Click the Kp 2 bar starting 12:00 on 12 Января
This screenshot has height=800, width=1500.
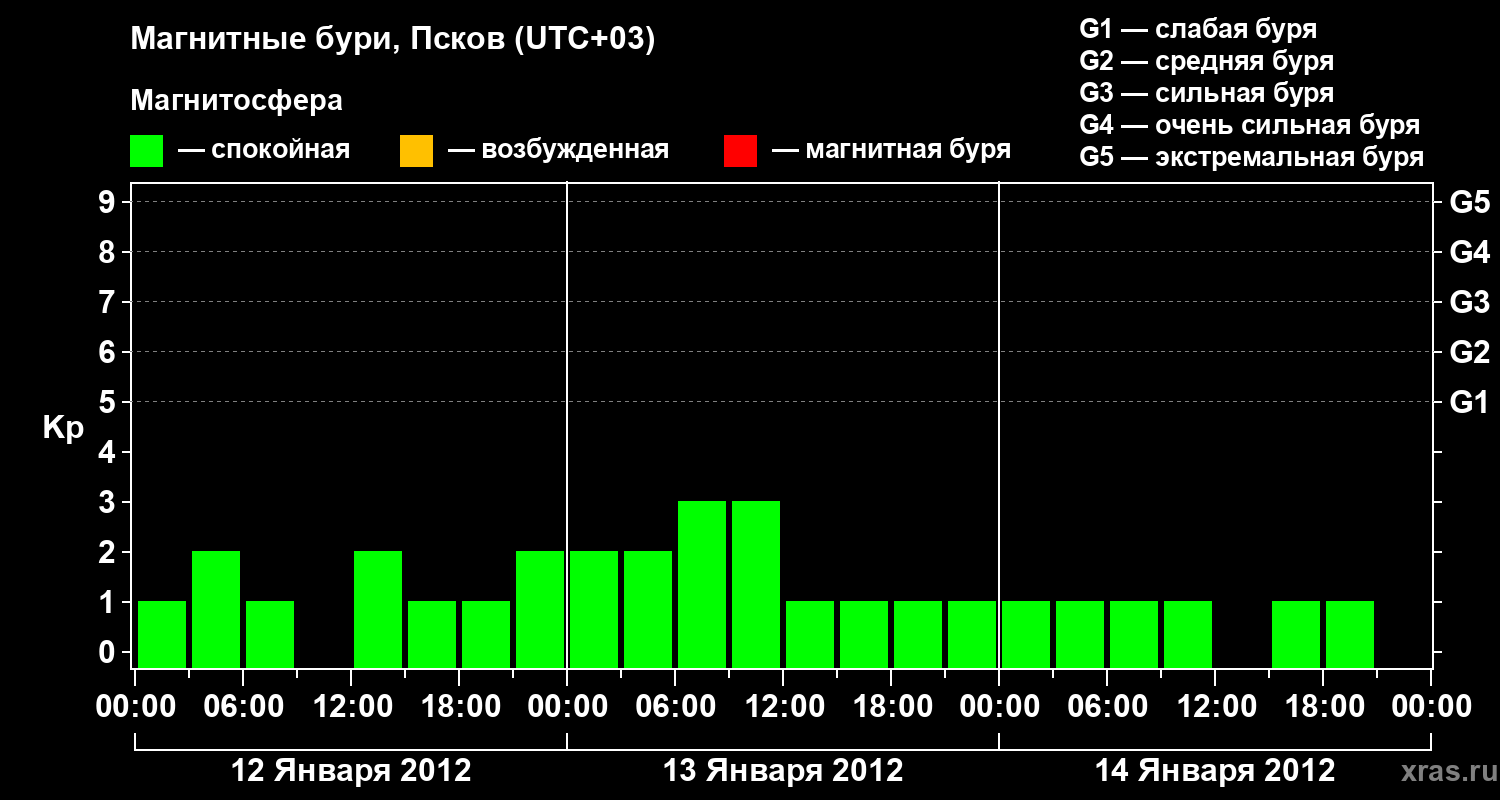[378, 610]
